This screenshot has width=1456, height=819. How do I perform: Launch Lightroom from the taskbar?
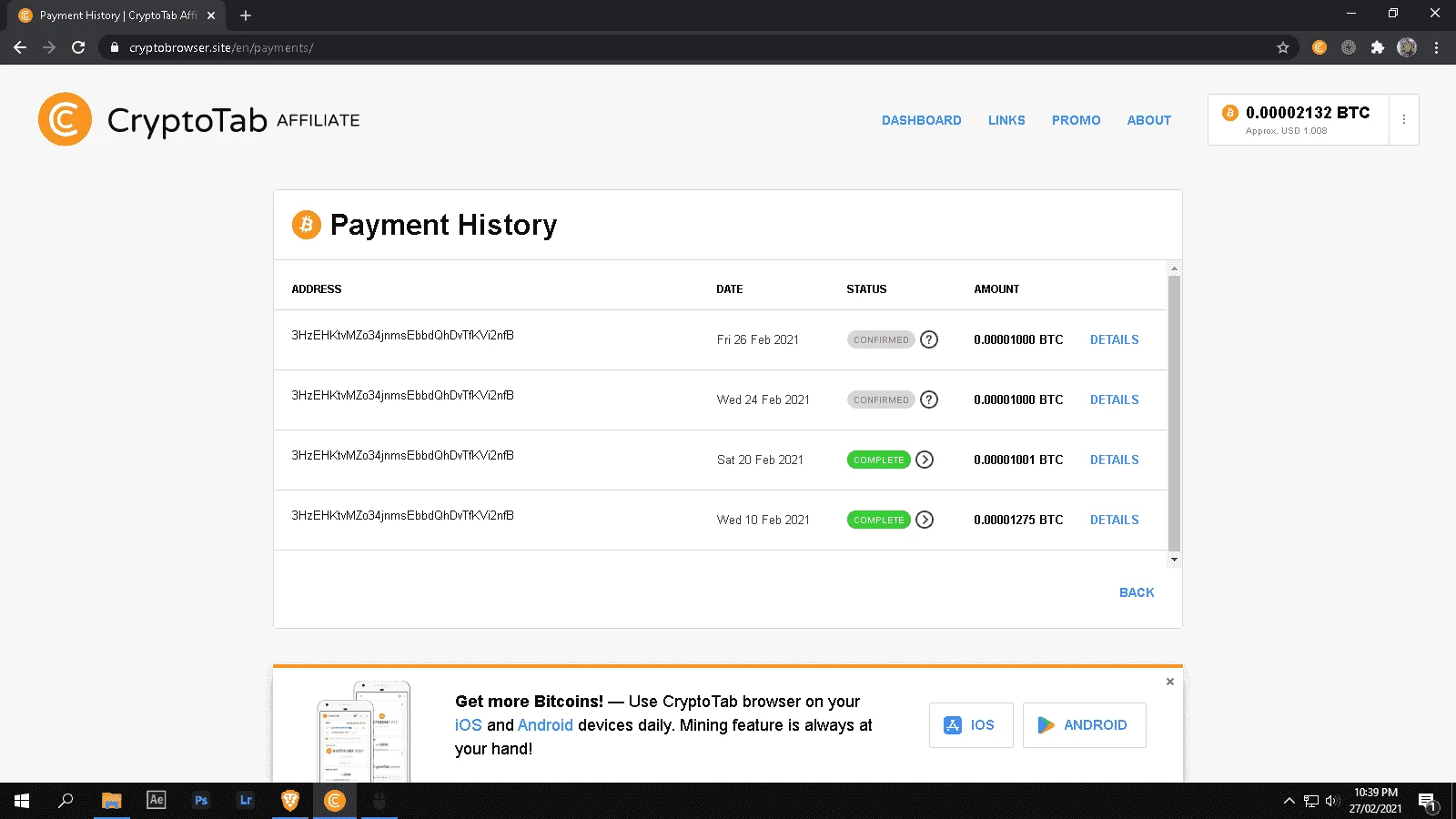246,801
